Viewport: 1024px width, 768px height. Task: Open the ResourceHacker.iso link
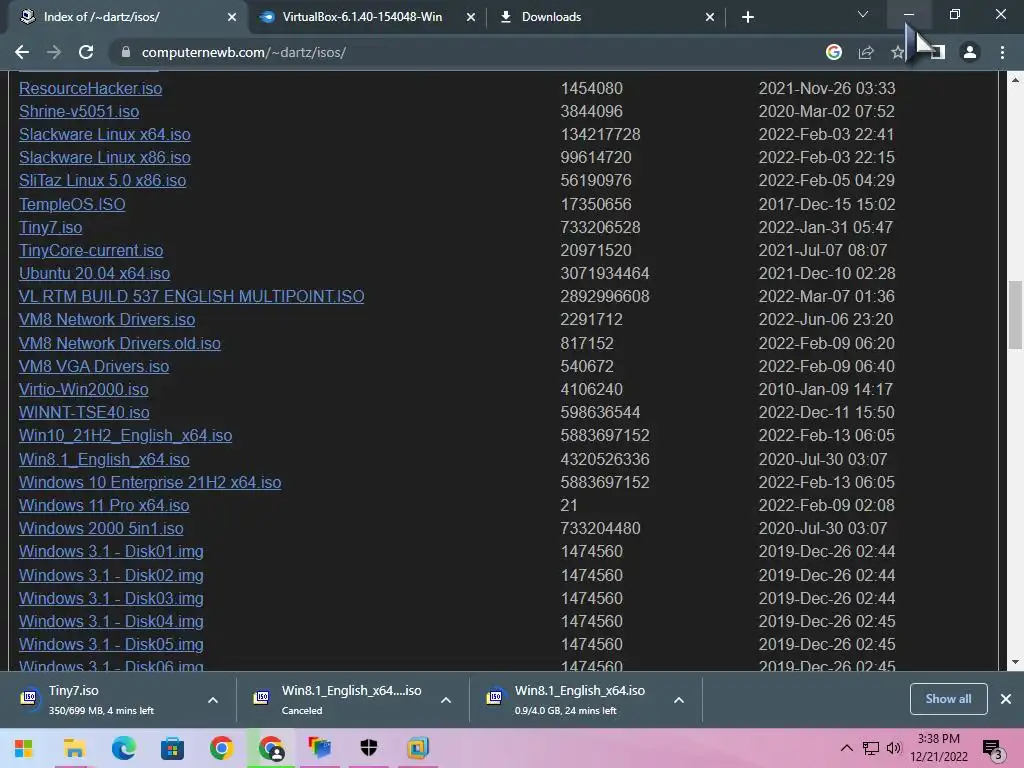point(91,88)
